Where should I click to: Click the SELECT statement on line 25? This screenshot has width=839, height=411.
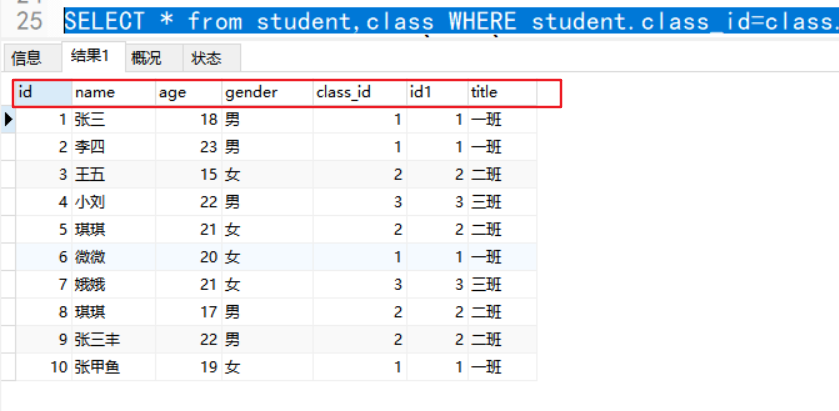pyautogui.click(x=451, y=21)
